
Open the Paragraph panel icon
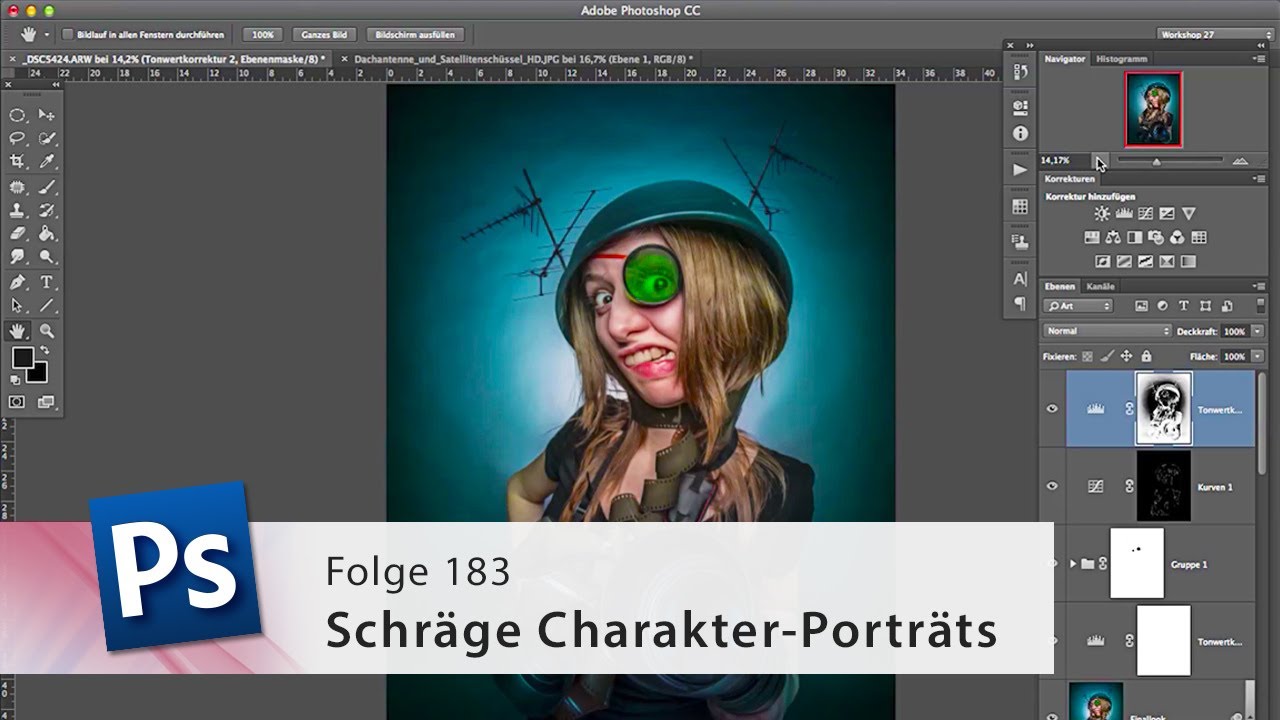tap(1020, 303)
